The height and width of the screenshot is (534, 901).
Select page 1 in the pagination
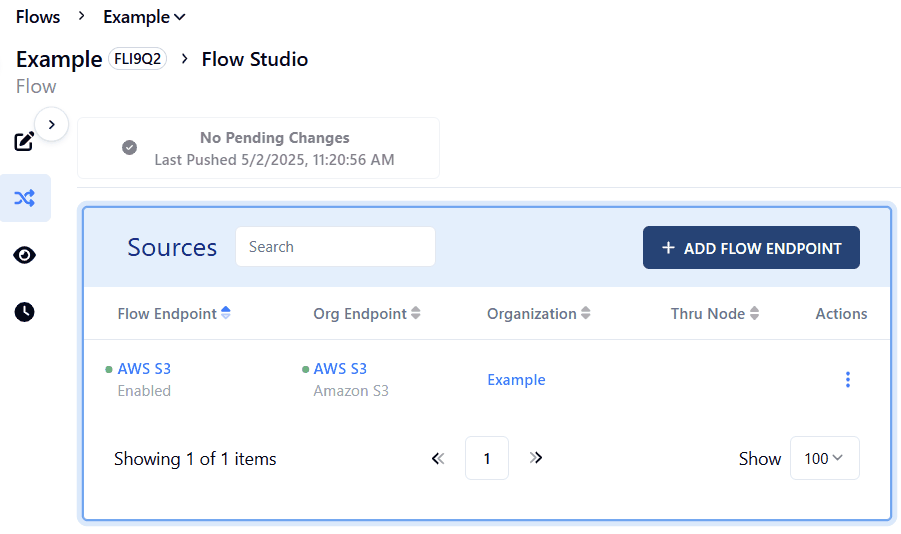487,458
